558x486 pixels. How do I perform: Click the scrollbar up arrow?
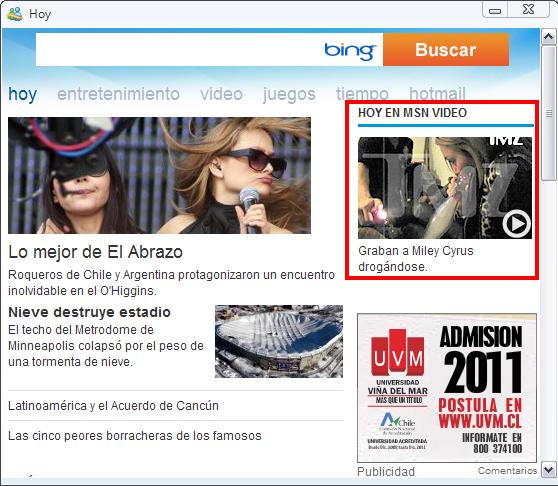tap(548, 37)
